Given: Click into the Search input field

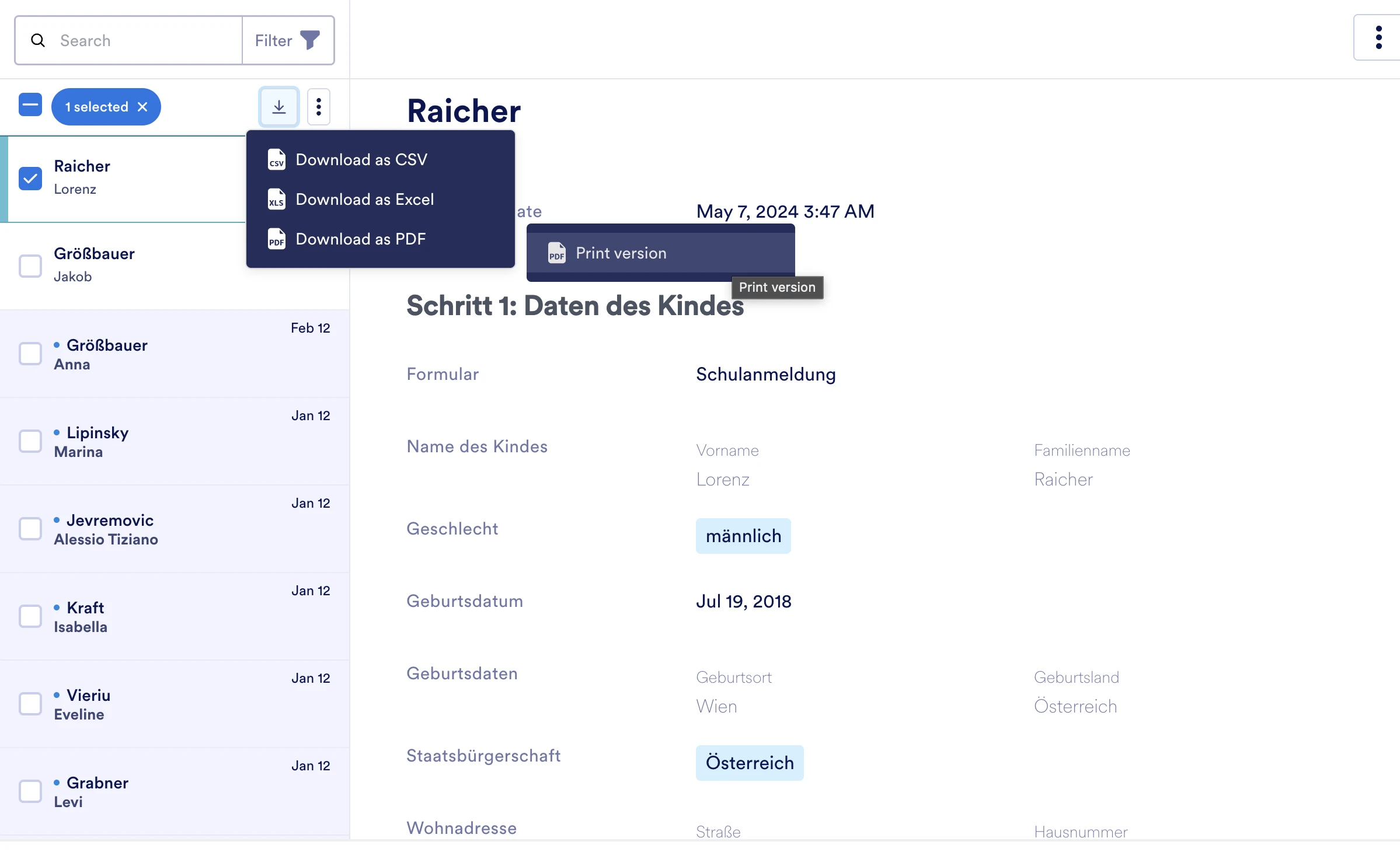Looking at the screenshot, I should (134, 40).
